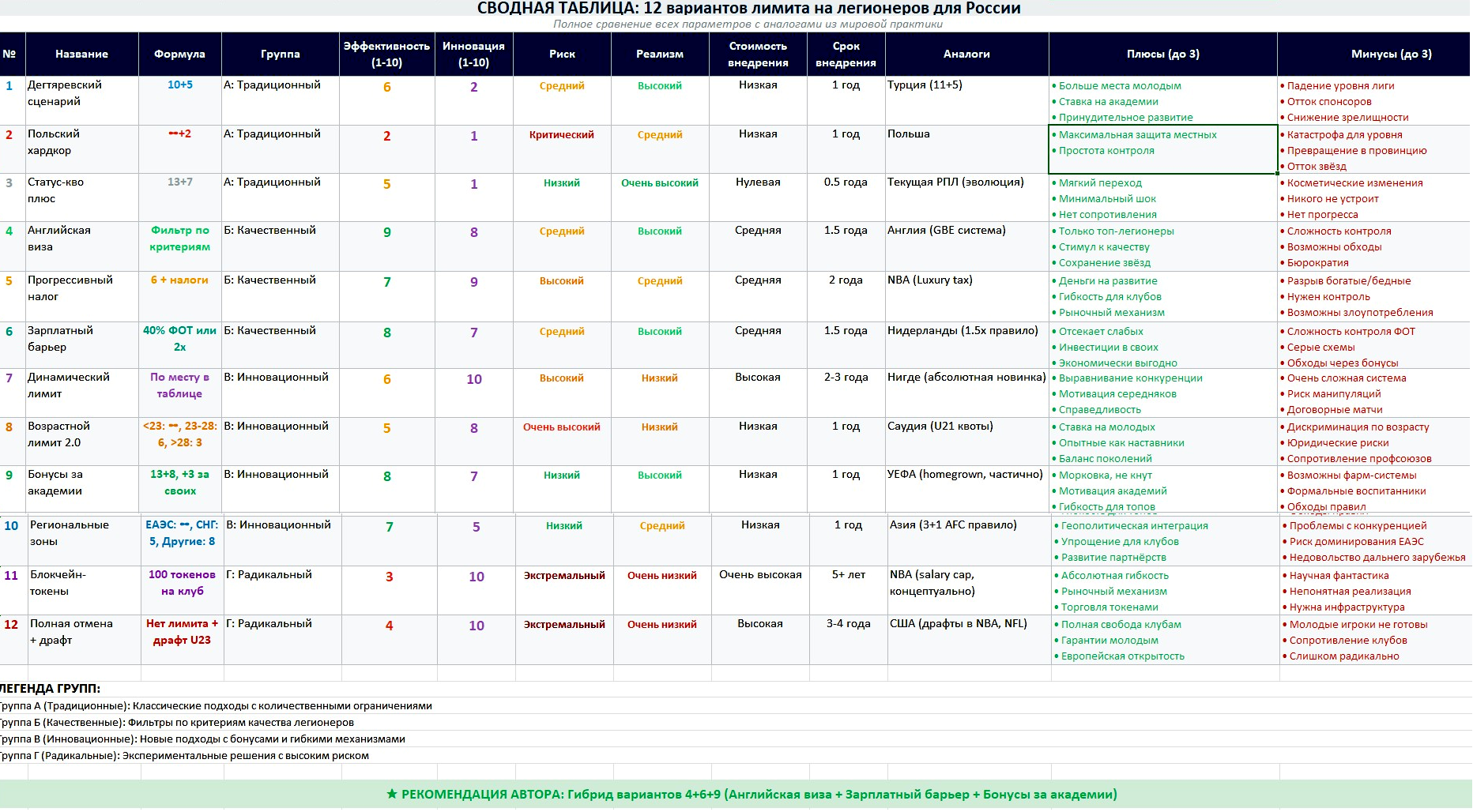Select the 'Дегтяревский сценарий' name cell

coord(81,93)
